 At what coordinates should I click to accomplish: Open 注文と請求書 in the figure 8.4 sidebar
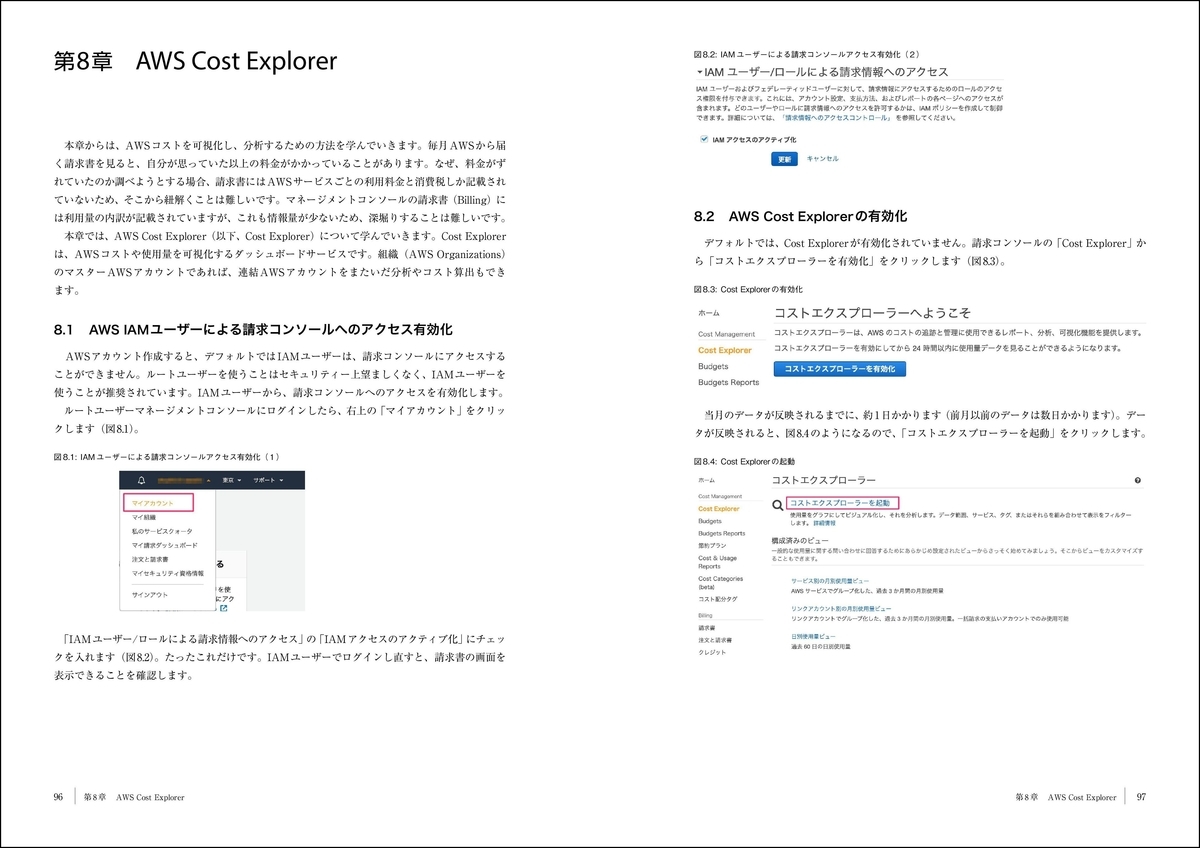715,639
